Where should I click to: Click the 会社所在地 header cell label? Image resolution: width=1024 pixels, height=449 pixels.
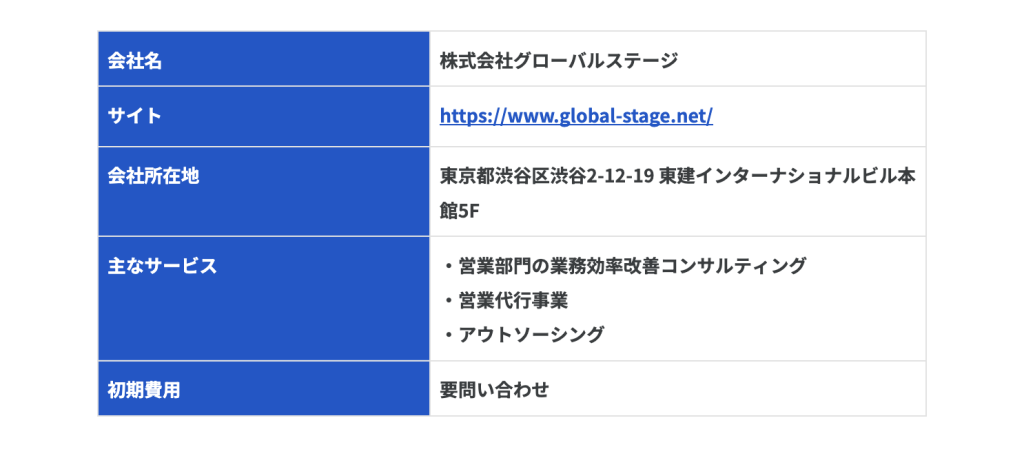point(153,176)
